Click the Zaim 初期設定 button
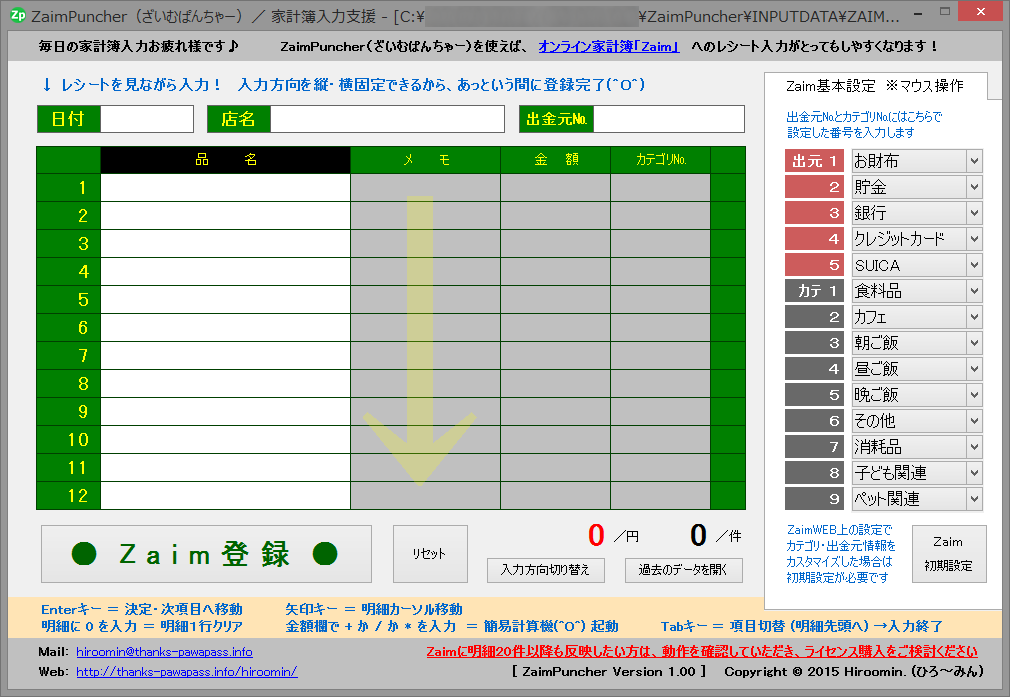1010x697 pixels. pos(948,553)
